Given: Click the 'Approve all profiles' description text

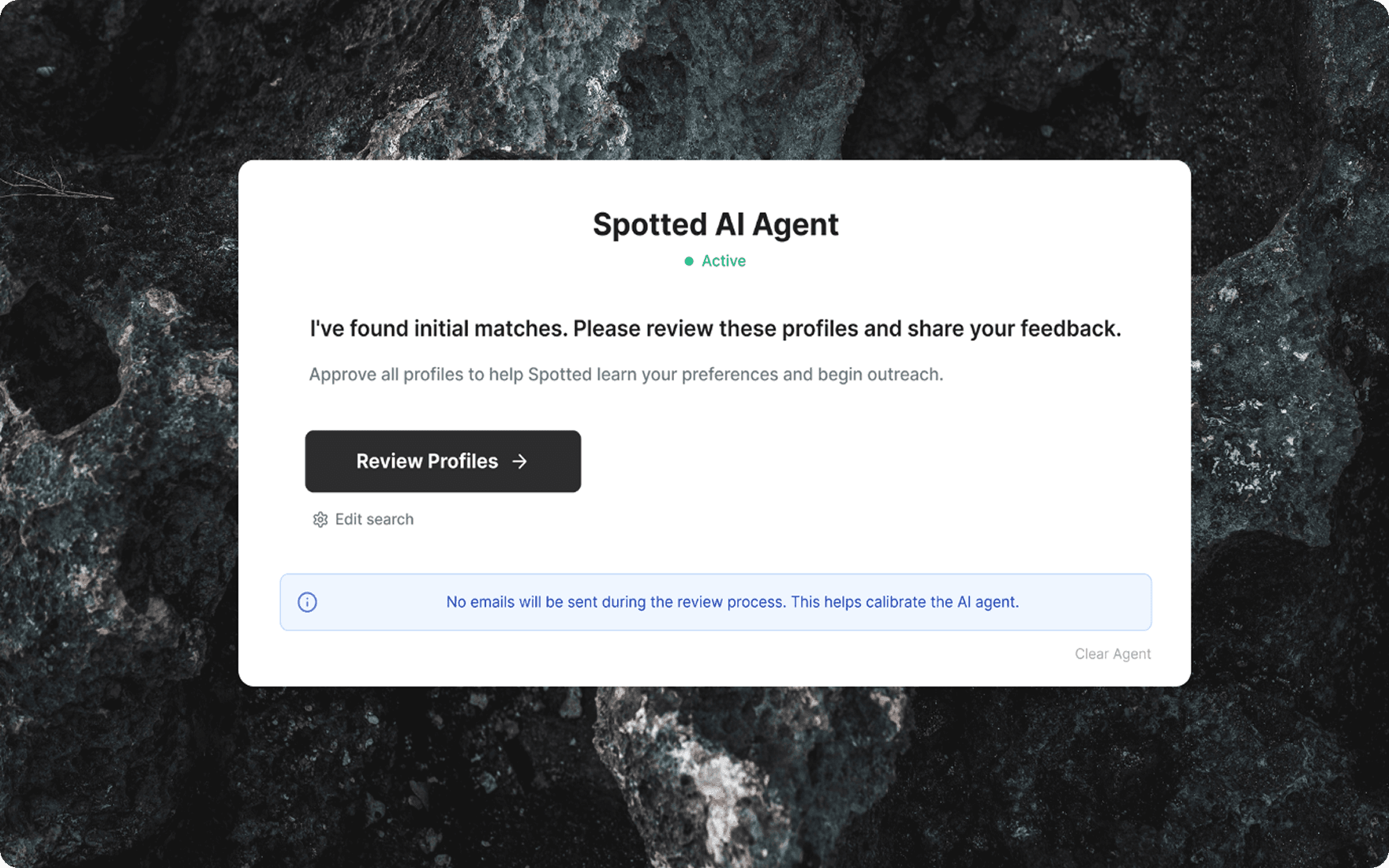Looking at the screenshot, I should point(625,374).
